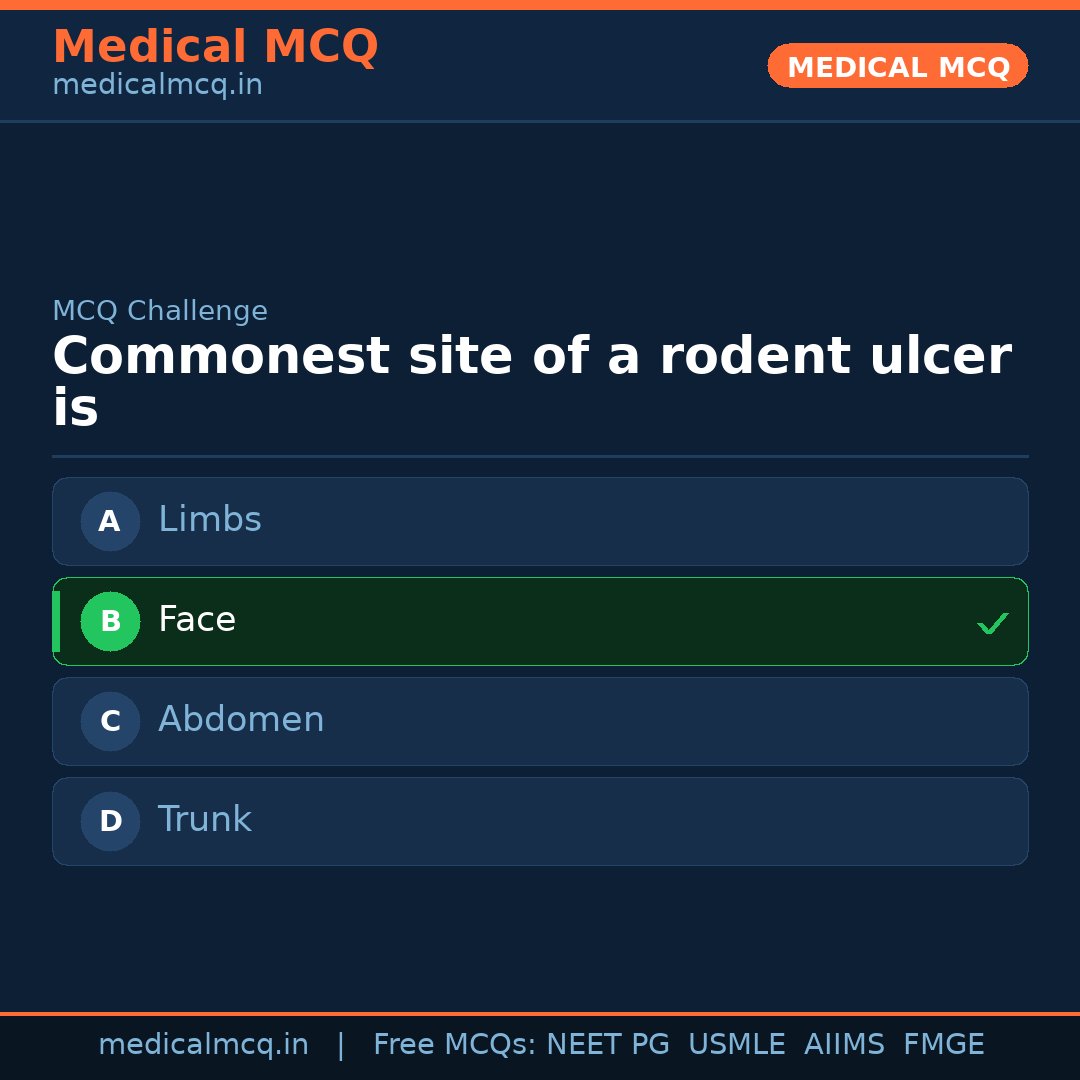1080x1080 pixels.
Task: Pick the letter D option circle
Action: (110, 821)
